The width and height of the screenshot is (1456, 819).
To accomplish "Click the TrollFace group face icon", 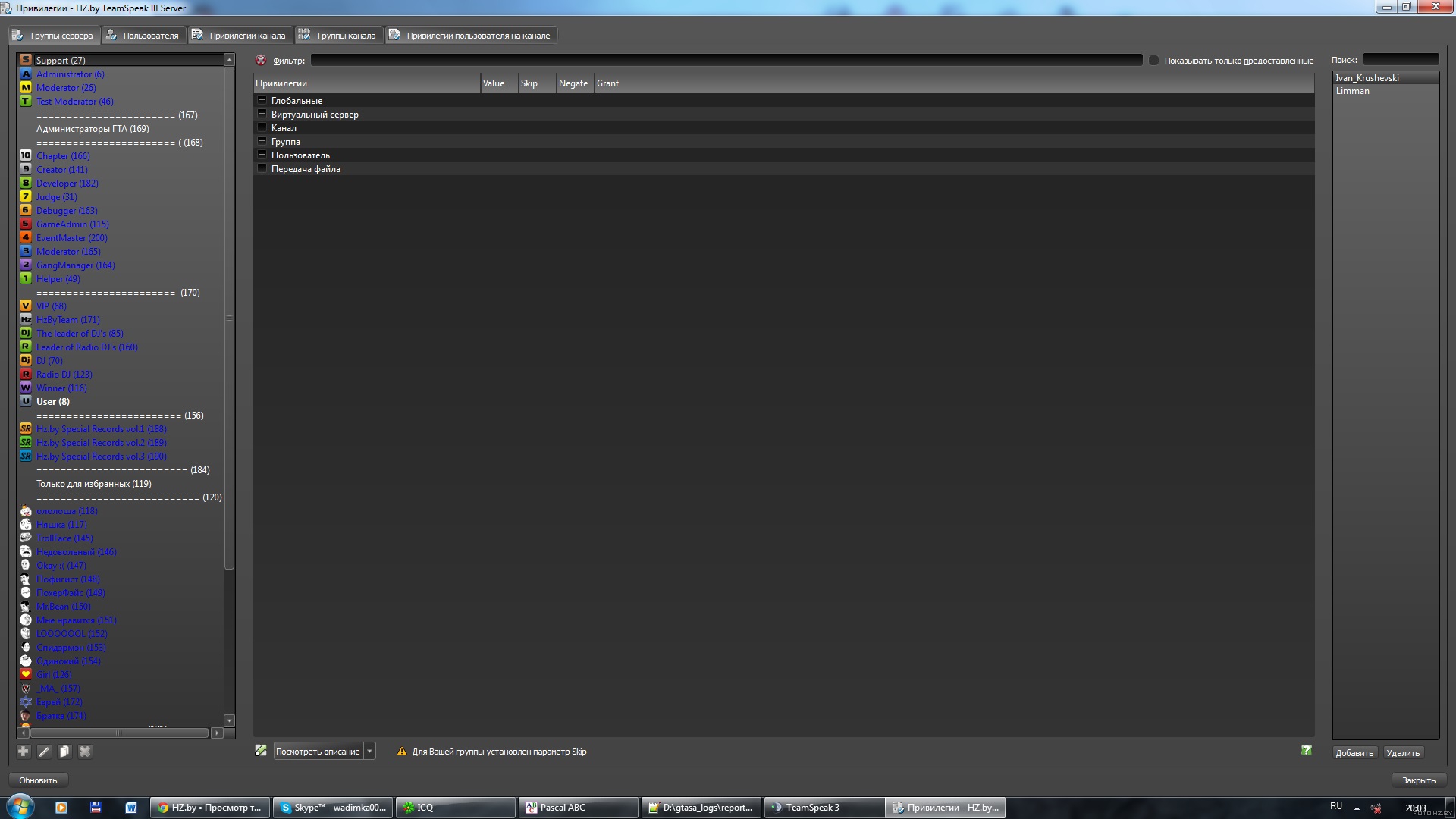I will pos(26,538).
